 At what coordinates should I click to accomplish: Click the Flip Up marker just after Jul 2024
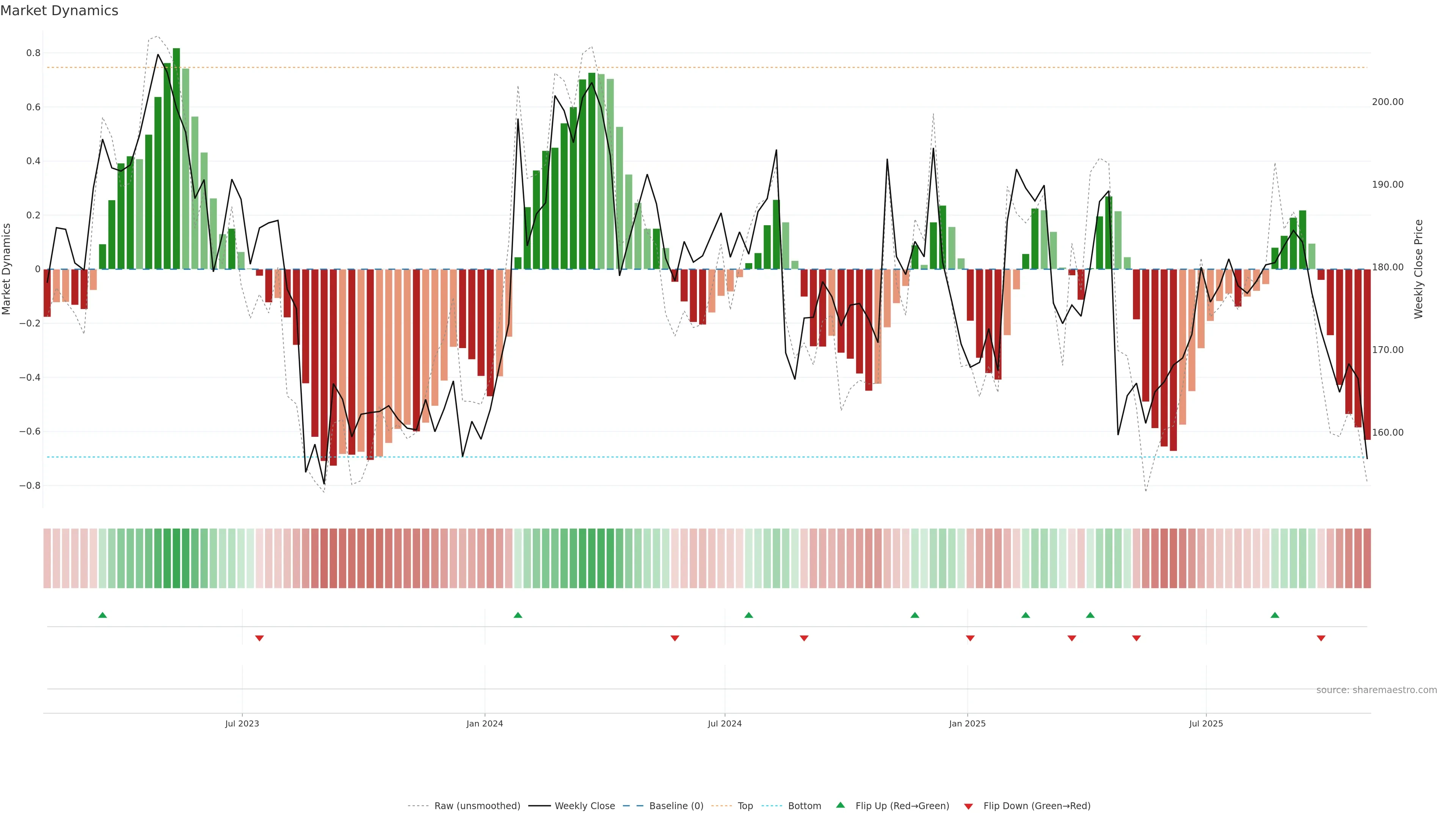tap(748, 615)
